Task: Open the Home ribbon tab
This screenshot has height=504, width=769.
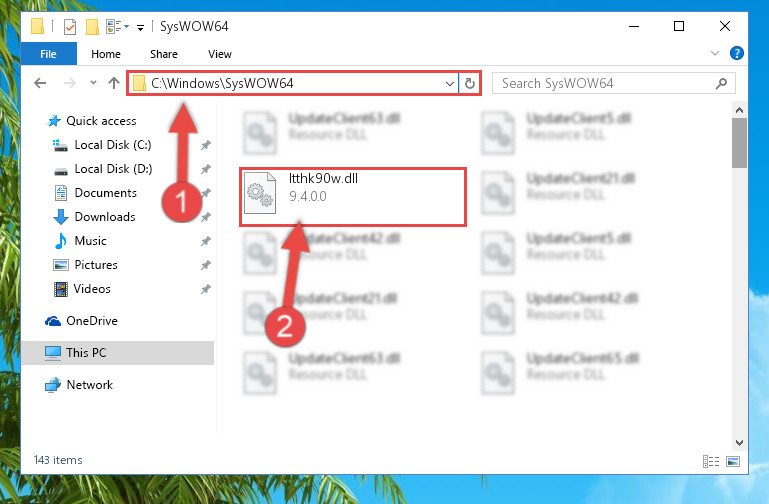Action: point(106,54)
